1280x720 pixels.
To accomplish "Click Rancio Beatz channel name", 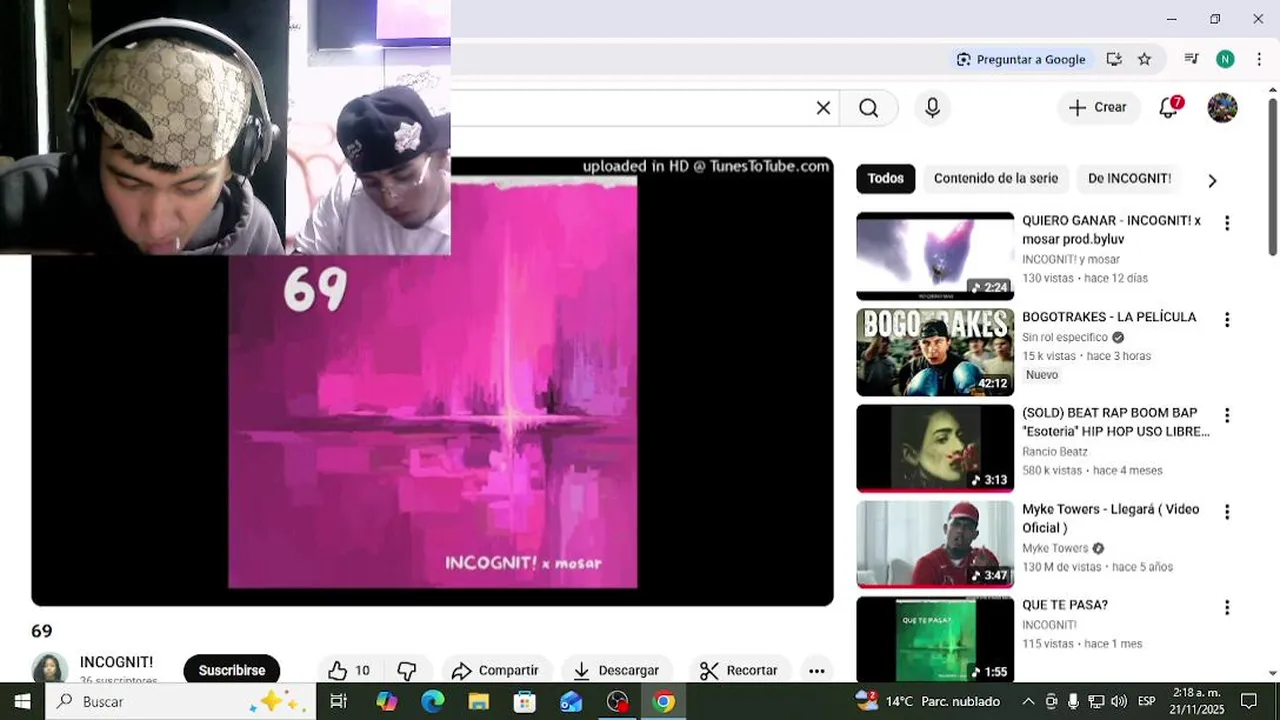I will pyautogui.click(x=1055, y=452).
